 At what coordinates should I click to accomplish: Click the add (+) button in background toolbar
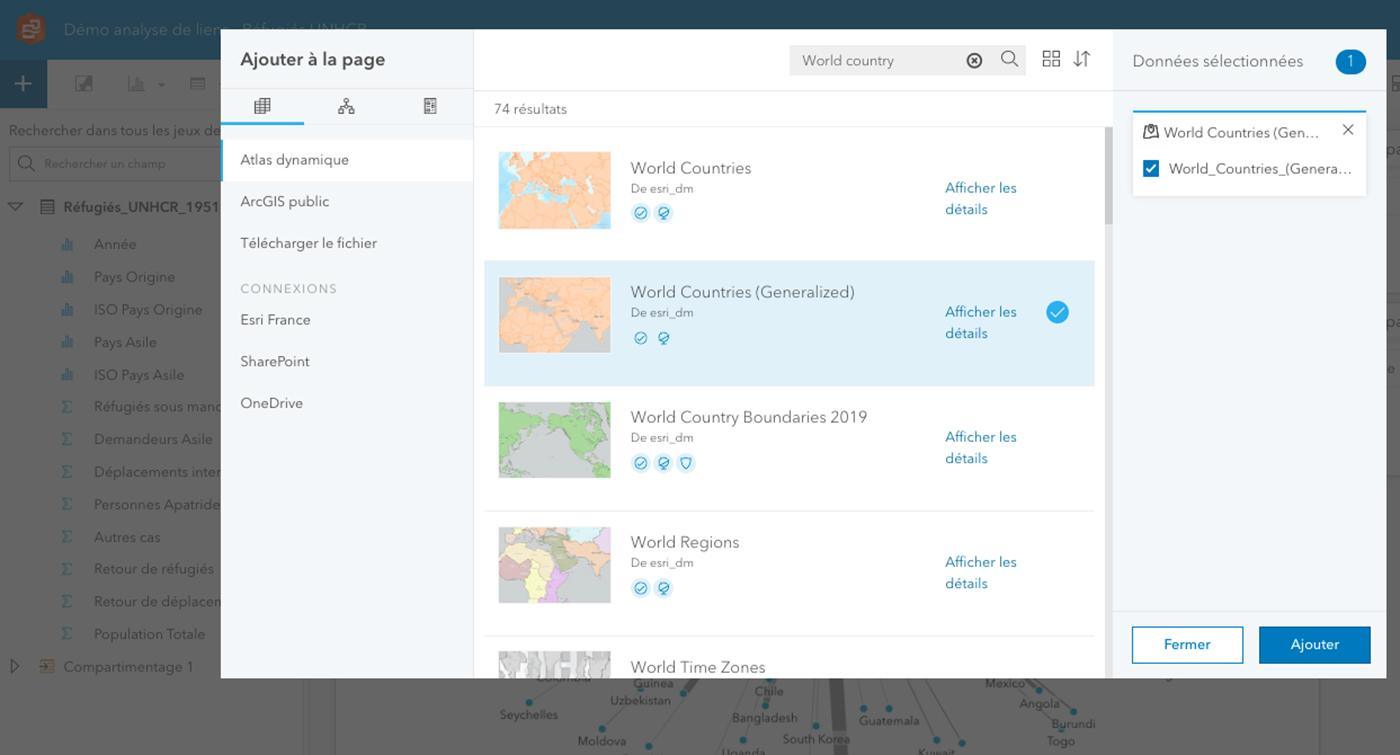click(x=23, y=84)
